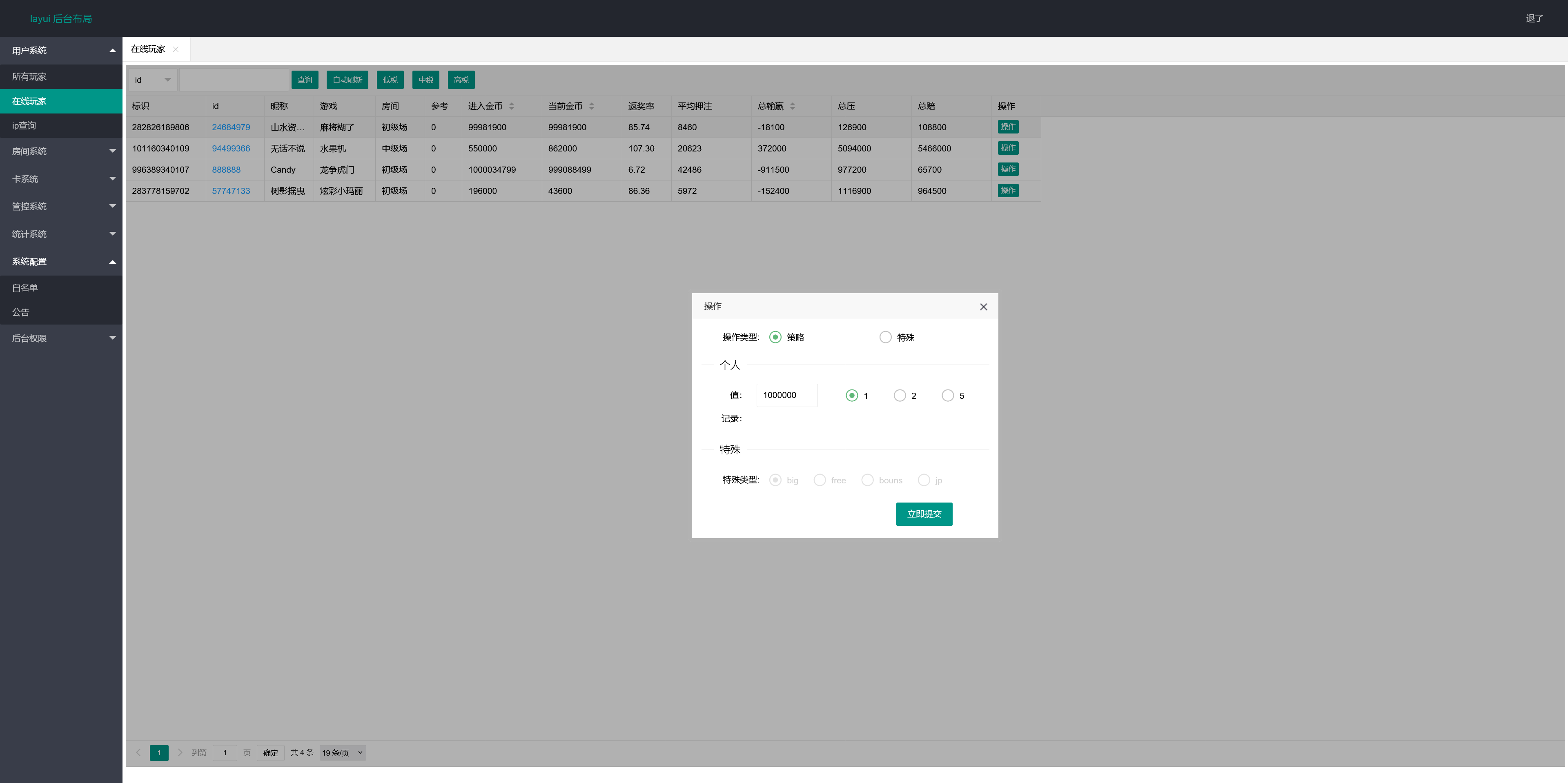
Task: Choose radio option 5 for 值
Action: pos(947,396)
